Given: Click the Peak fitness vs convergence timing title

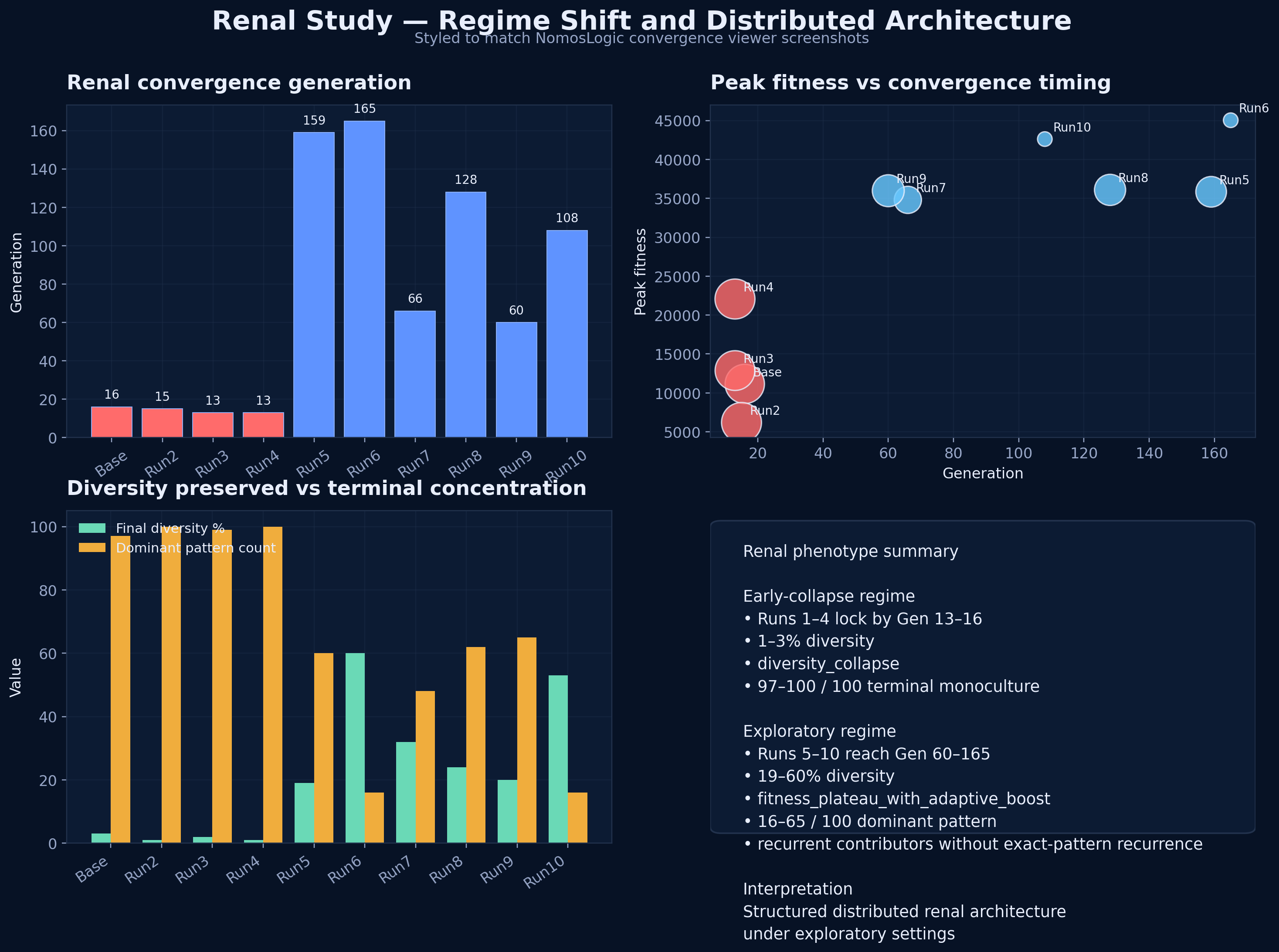Looking at the screenshot, I should (910, 83).
